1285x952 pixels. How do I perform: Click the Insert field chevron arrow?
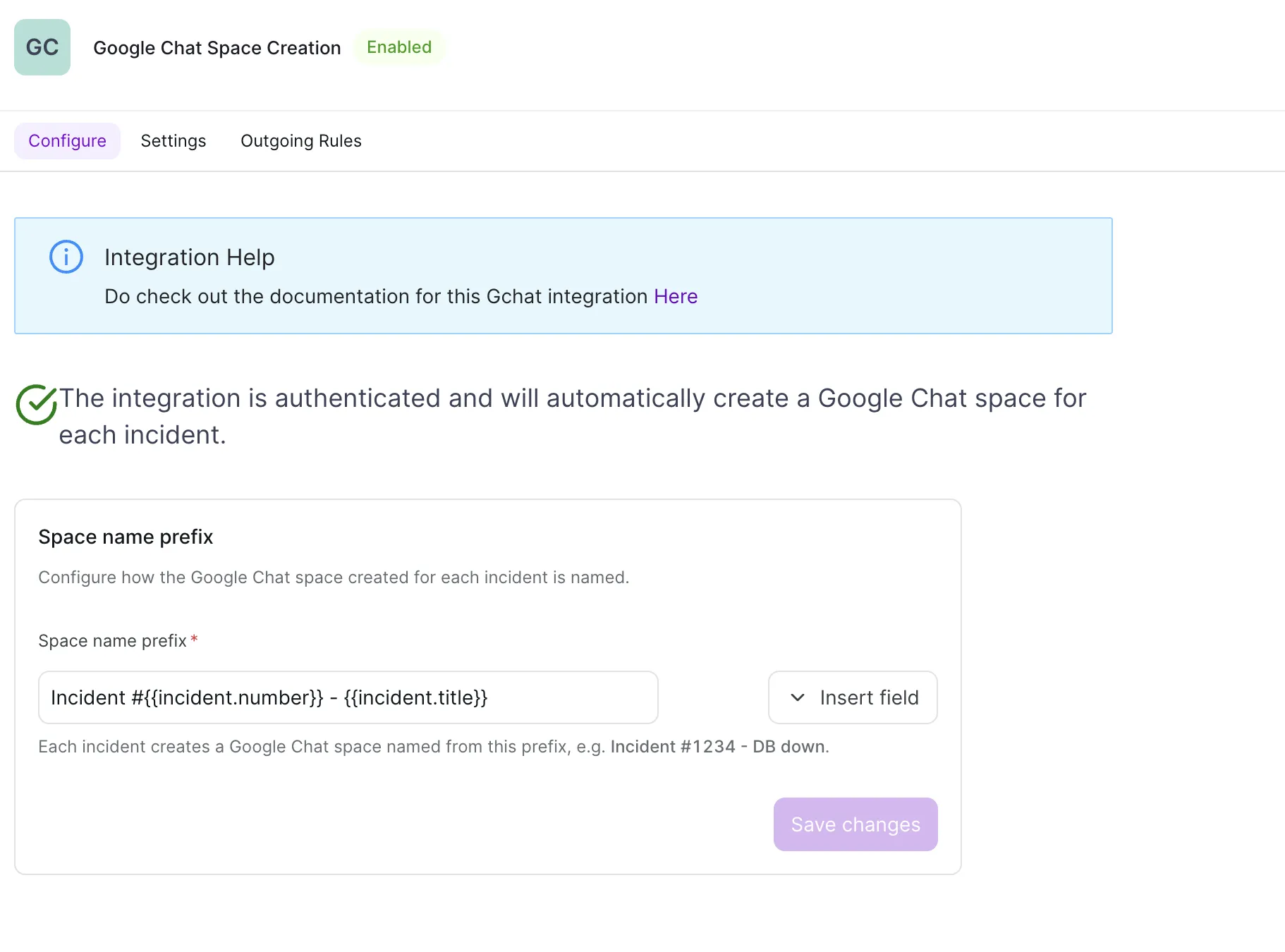[798, 697]
